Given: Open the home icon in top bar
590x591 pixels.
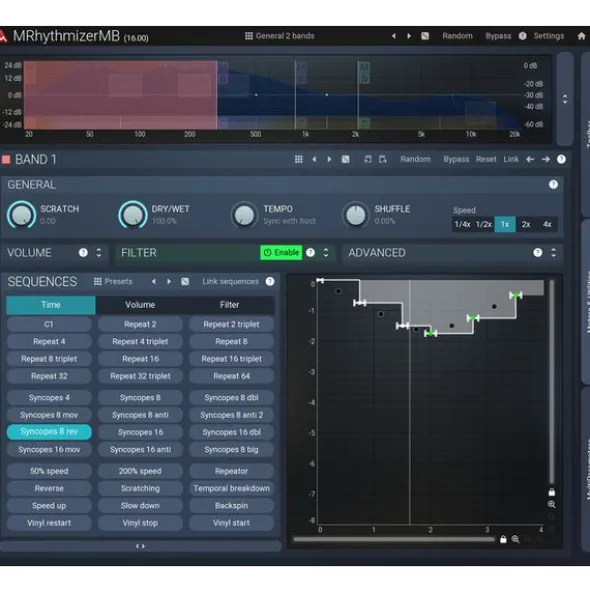Looking at the screenshot, I should tap(581, 36).
